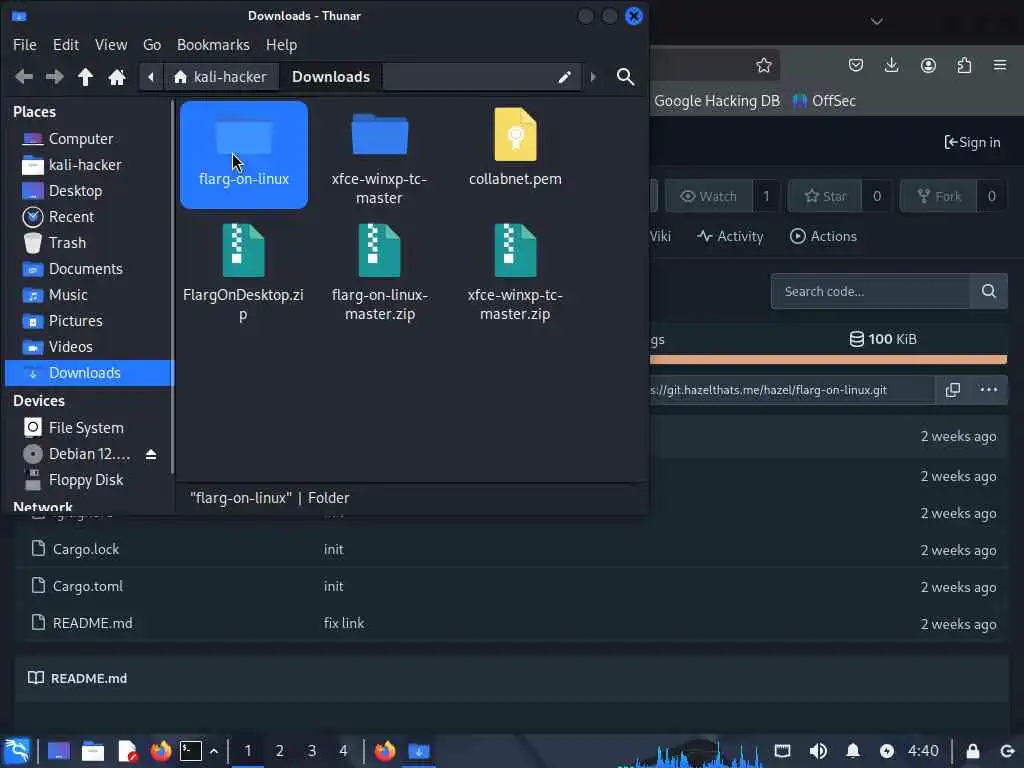
Task: Go to home folder via house icon
Action: click(117, 77)
